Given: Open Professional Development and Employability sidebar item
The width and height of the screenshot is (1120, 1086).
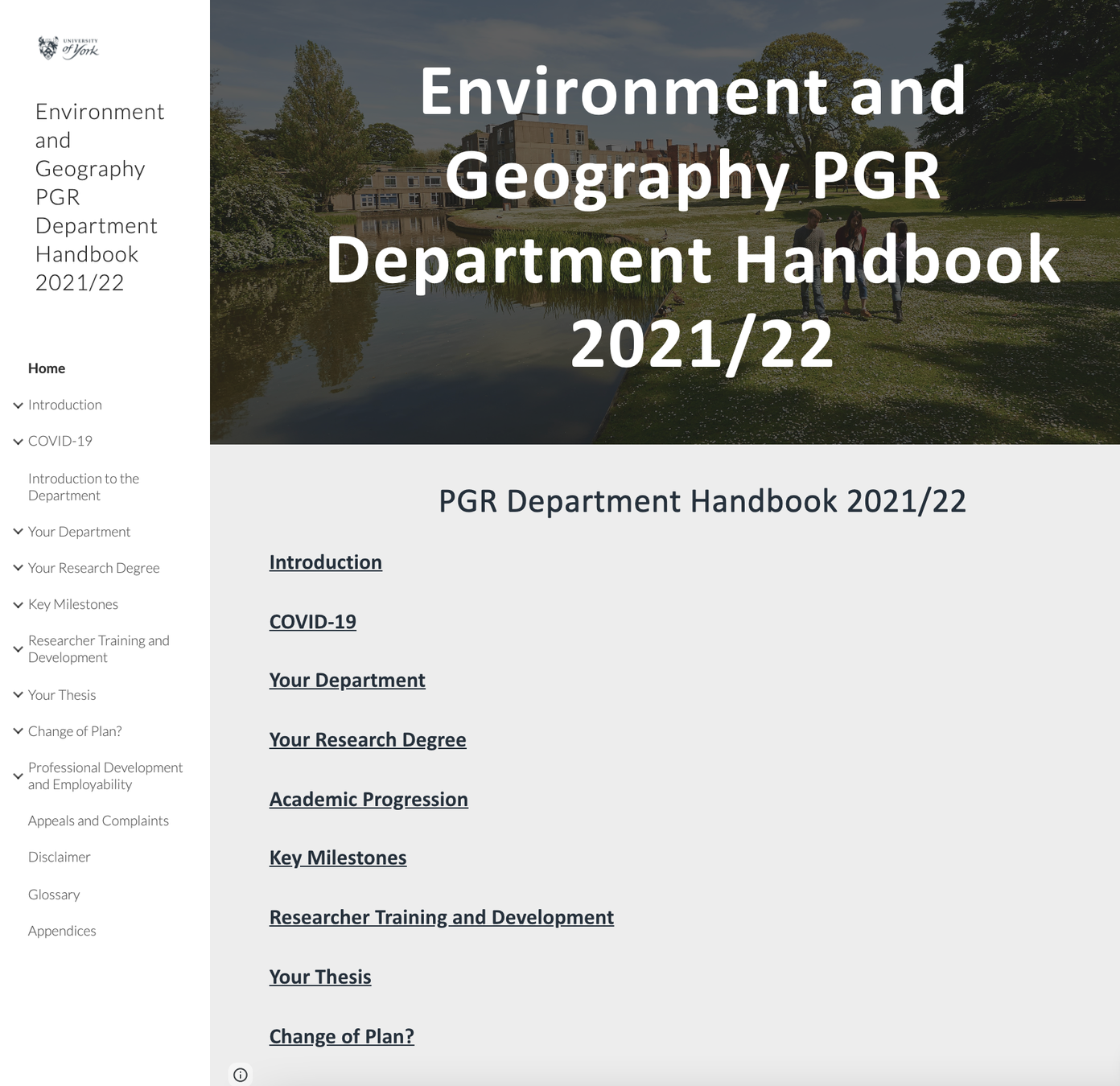Looking at the screenshot, I should (105, 776).
